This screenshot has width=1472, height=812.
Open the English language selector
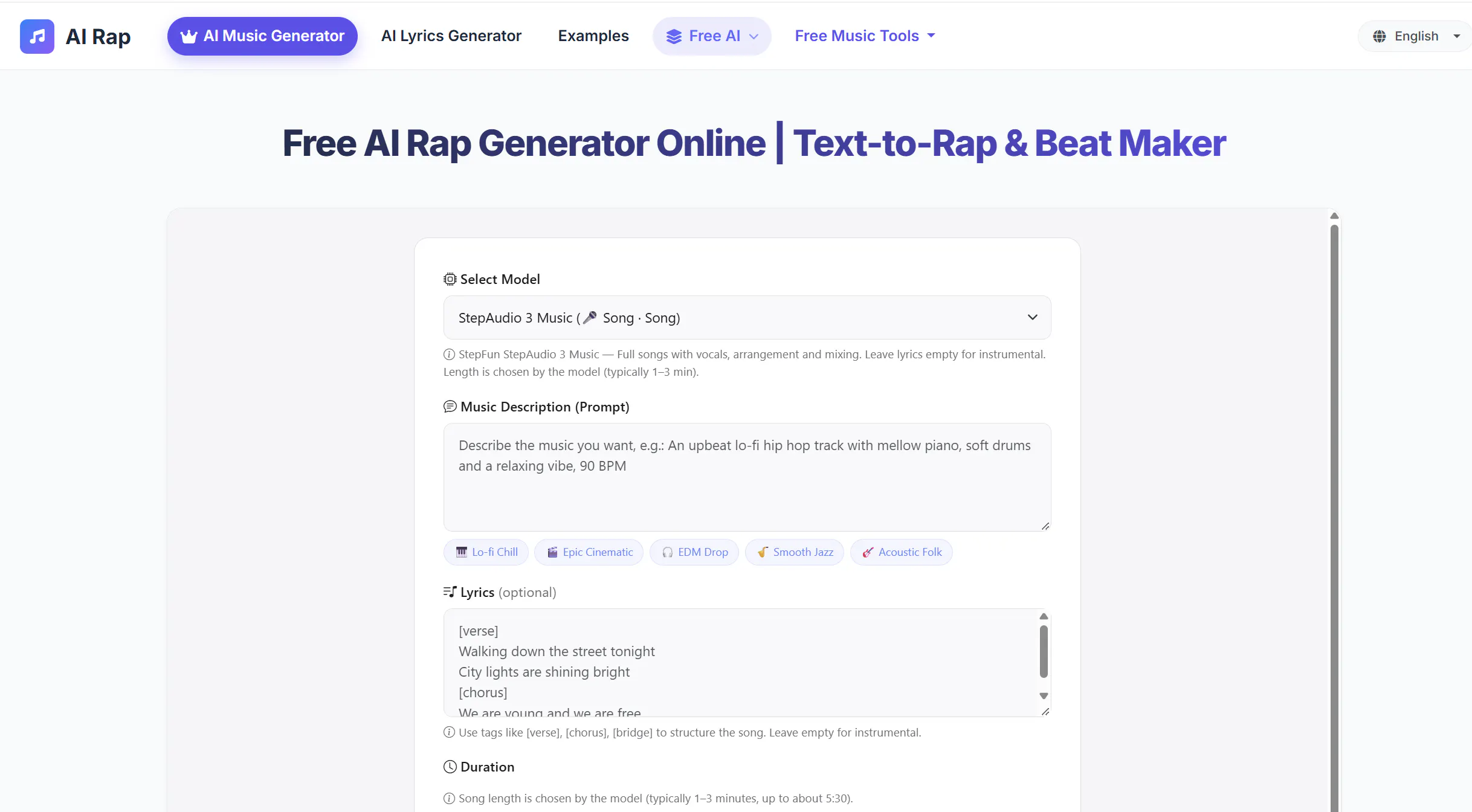click(1415, 36)
